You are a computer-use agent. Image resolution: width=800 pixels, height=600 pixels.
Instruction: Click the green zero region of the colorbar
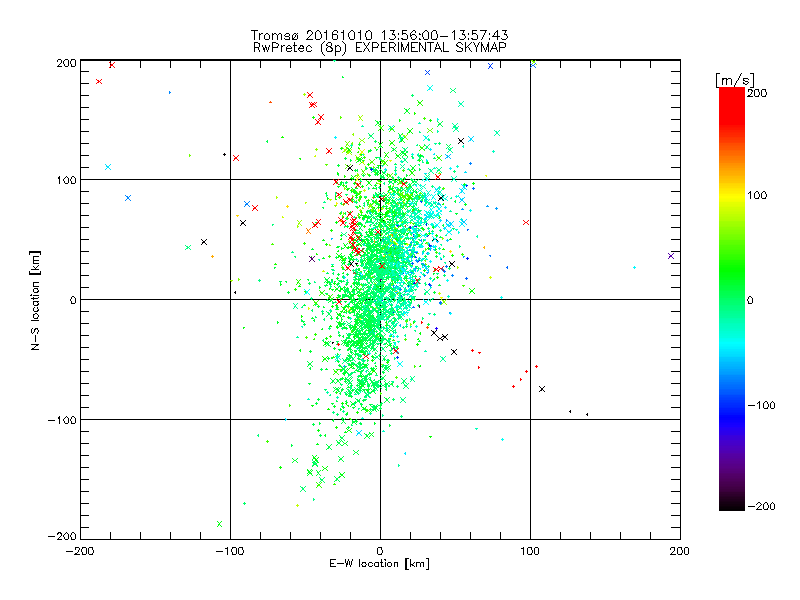pyautogui.click(x=732, y=299)
